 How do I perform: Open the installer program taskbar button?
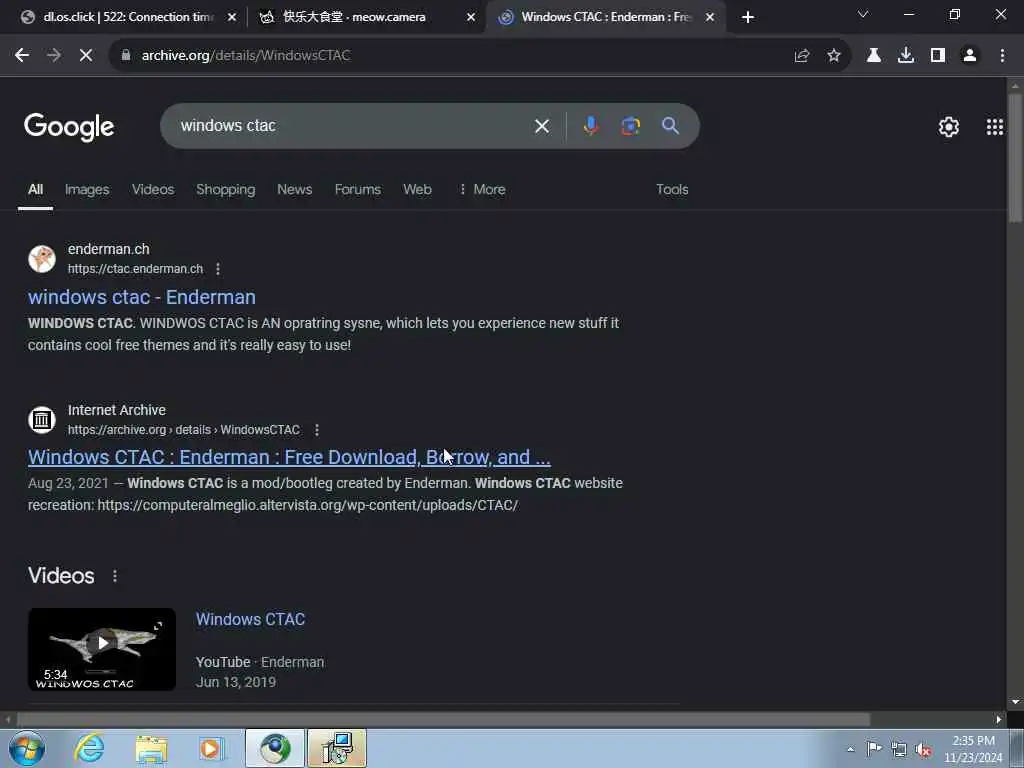[x=336, y=748]
